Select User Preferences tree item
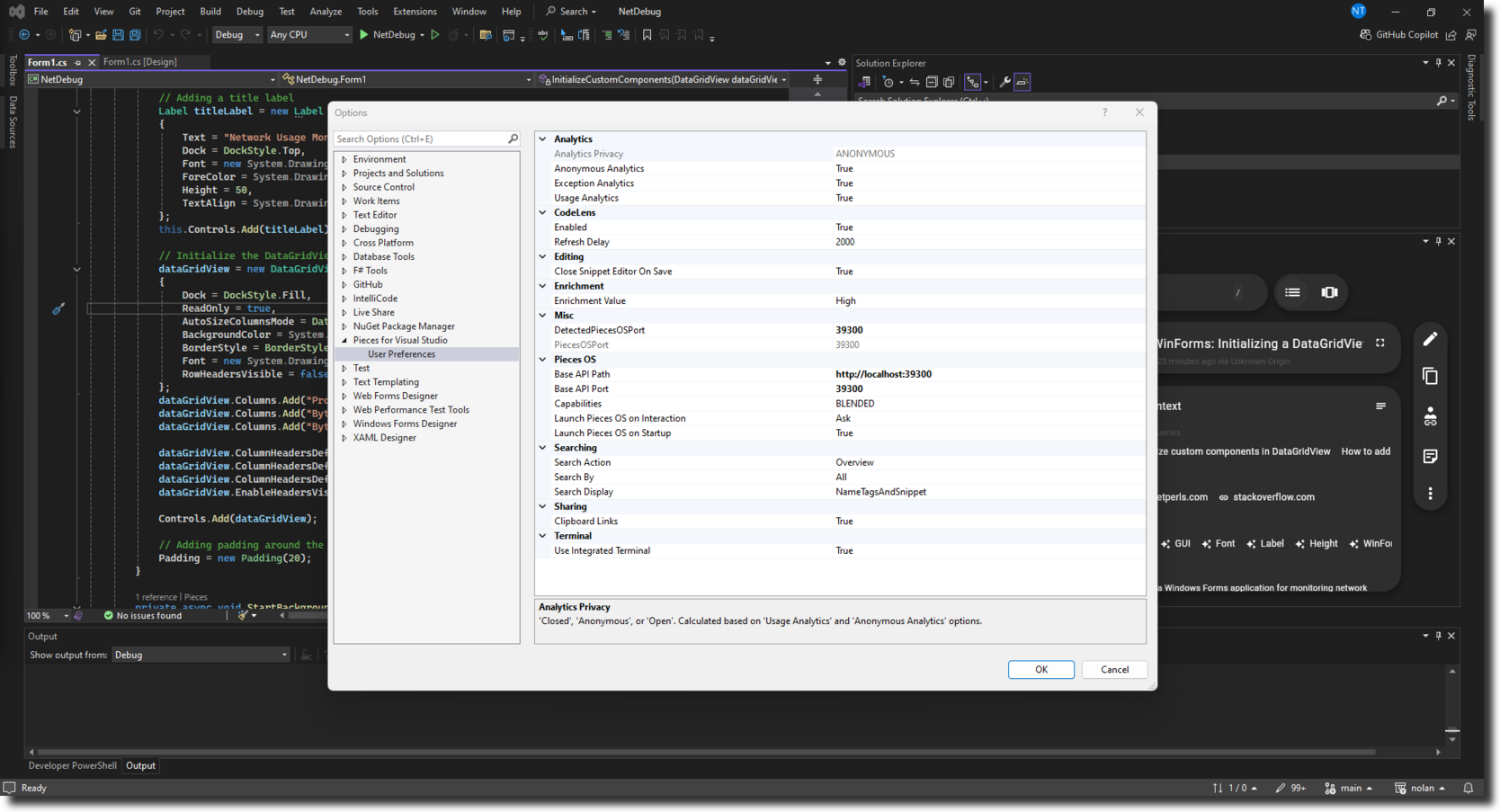The image size is (1500, 812). [401, 354]
